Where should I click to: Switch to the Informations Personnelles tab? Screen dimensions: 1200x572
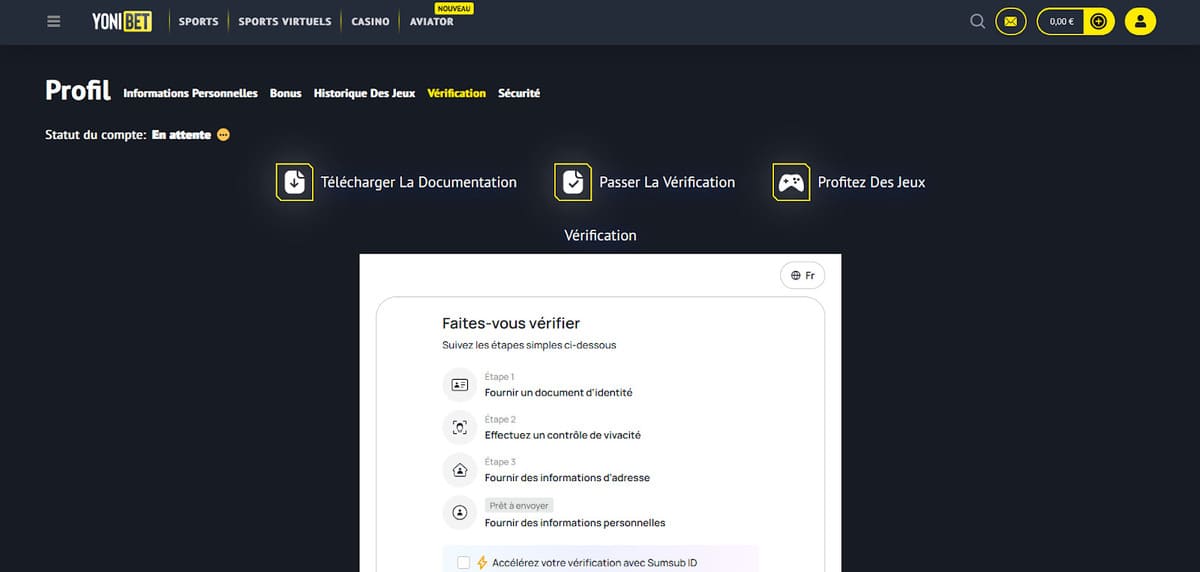coord(190,93)
